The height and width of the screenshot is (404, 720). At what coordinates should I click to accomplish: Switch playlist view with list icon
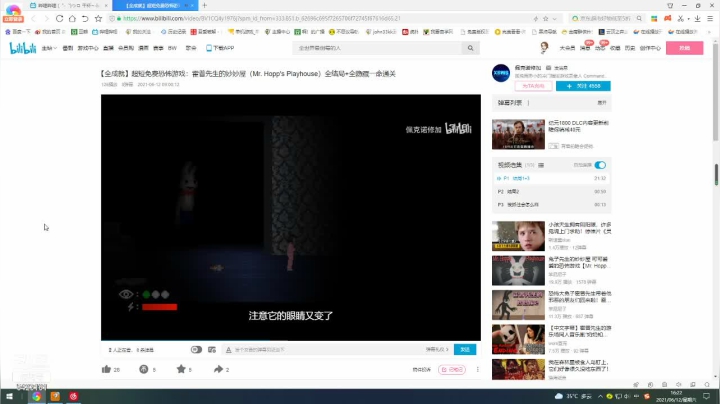tap(541, 165)
